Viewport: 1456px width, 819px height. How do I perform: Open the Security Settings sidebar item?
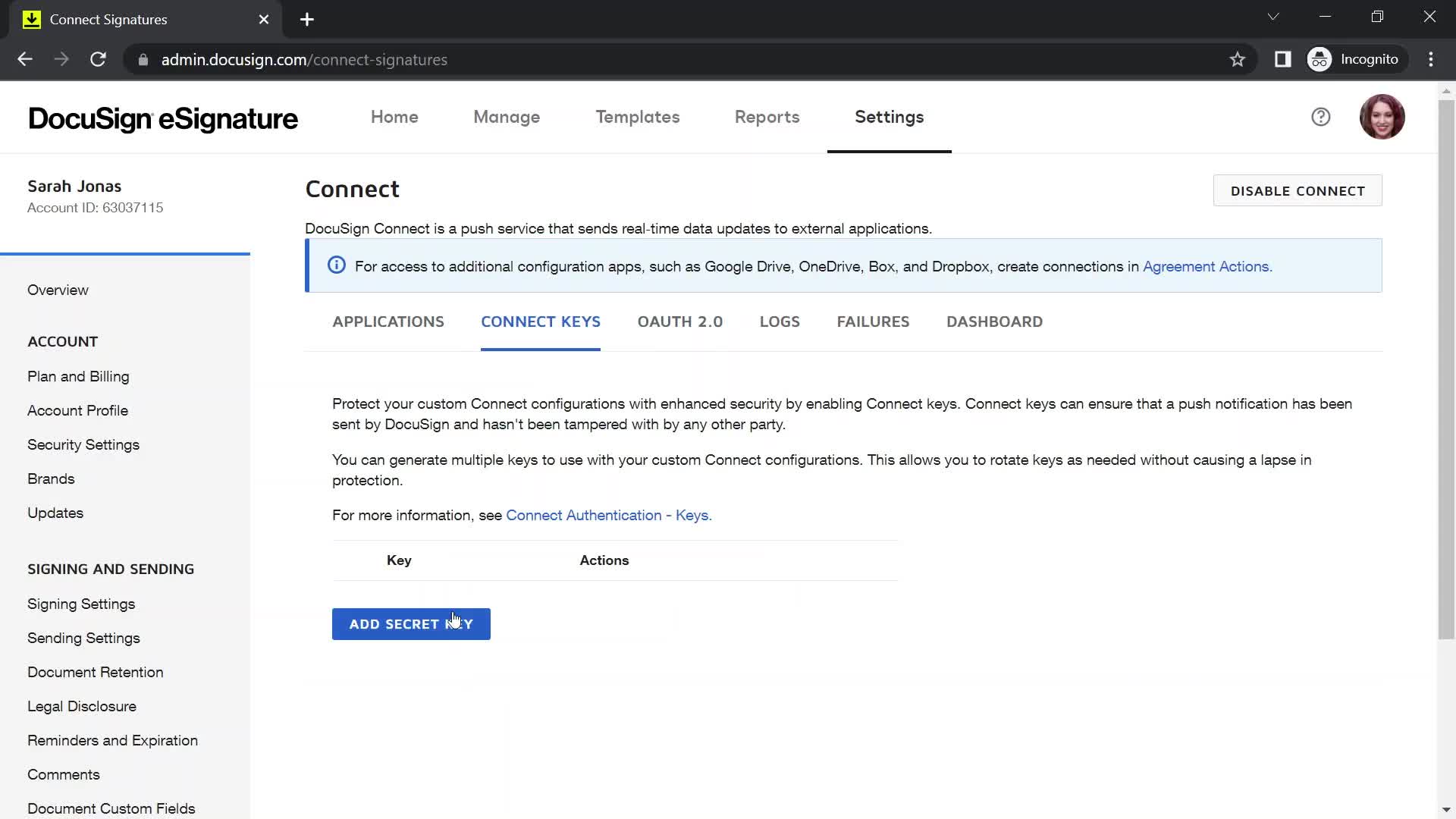83,444
